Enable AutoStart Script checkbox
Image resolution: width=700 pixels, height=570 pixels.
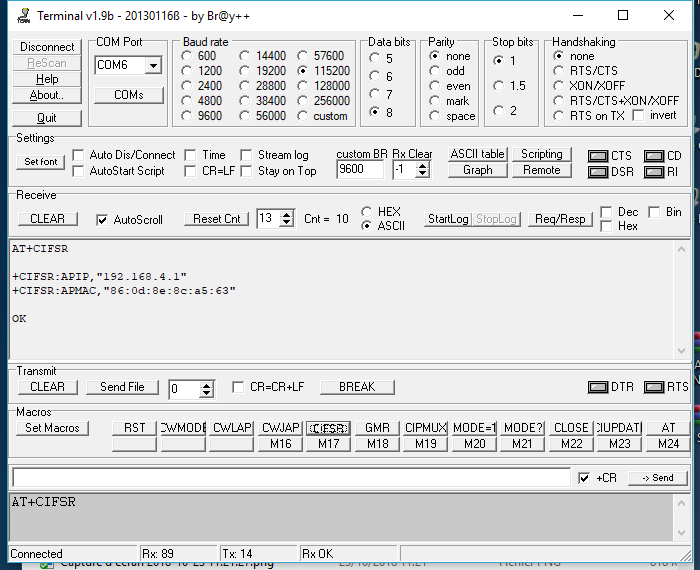[x=78, y=171]
